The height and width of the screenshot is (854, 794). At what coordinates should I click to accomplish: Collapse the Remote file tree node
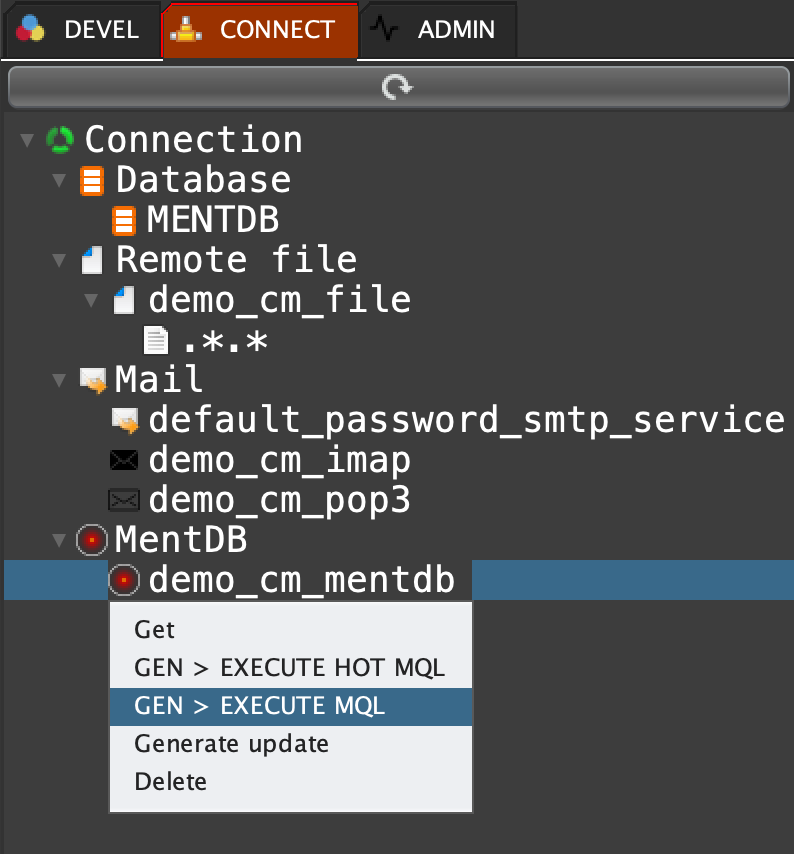[59, 261]
